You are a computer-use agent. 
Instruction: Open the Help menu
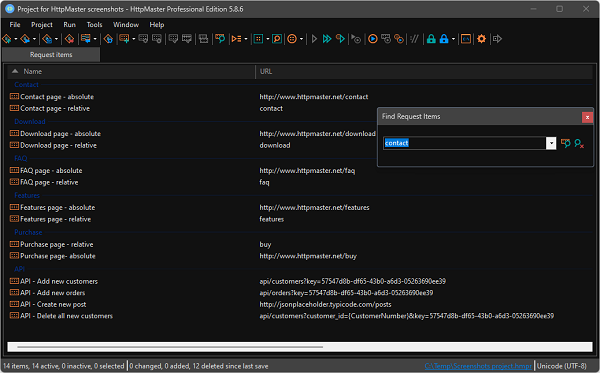(157, 25)
